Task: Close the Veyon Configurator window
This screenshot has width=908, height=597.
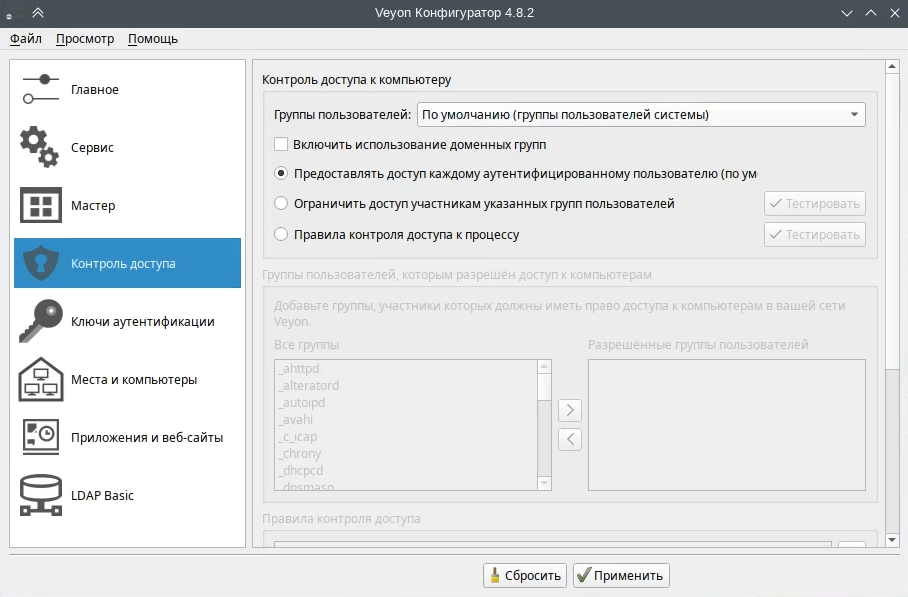Action: (x=895, y=13)
